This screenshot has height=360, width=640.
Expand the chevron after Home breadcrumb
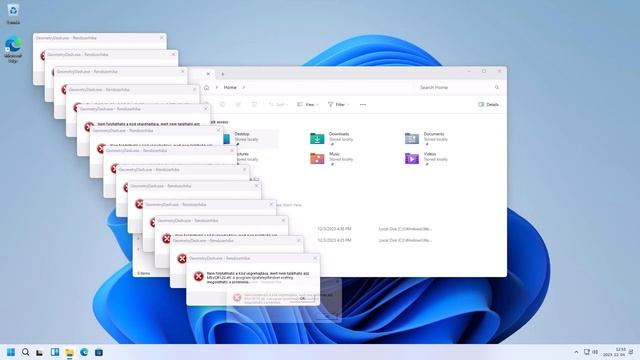(244, 87)
